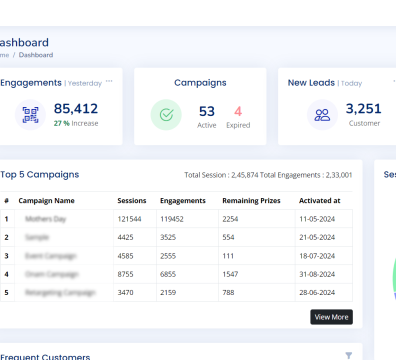Select remaining prizes value 1547

[230, 274]
